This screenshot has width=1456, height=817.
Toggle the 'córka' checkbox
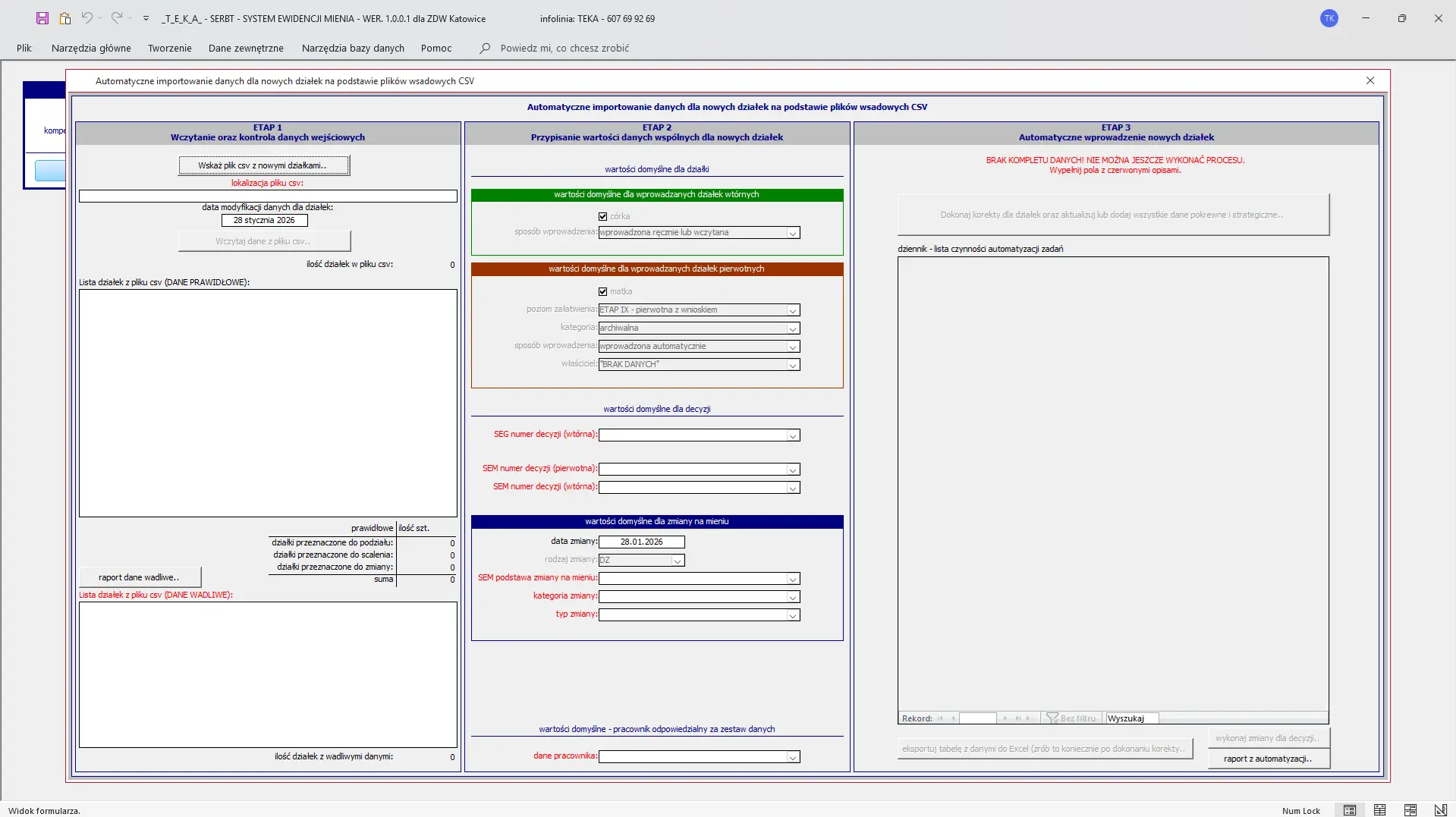tap(603, 217)
